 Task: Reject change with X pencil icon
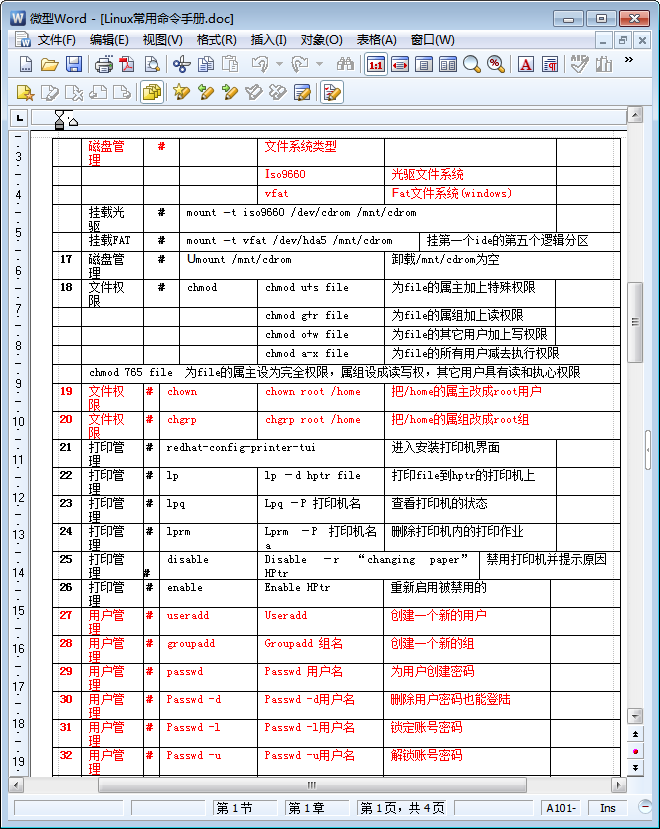click(x=278, y=93)
